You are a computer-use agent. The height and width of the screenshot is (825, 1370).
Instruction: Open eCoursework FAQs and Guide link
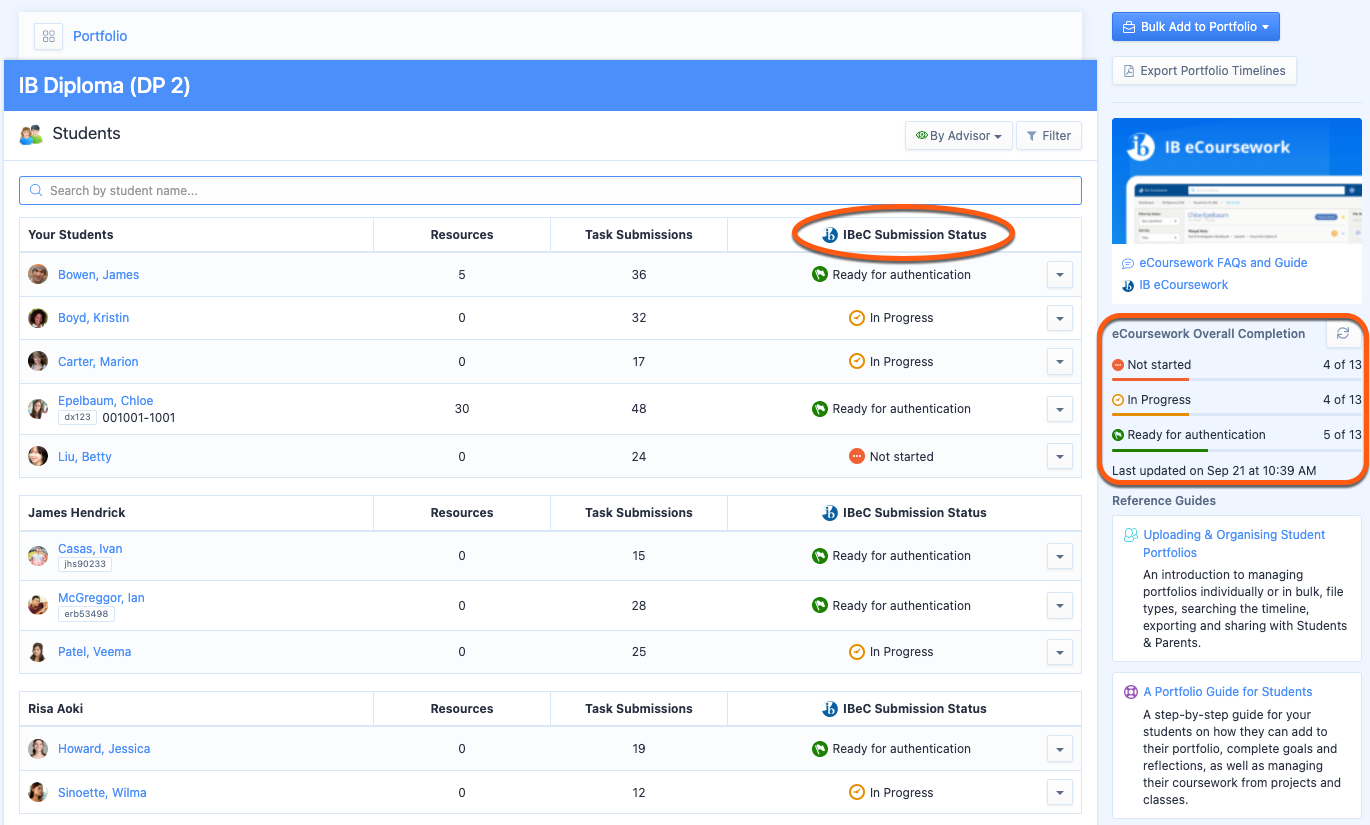coord(1223,263)
